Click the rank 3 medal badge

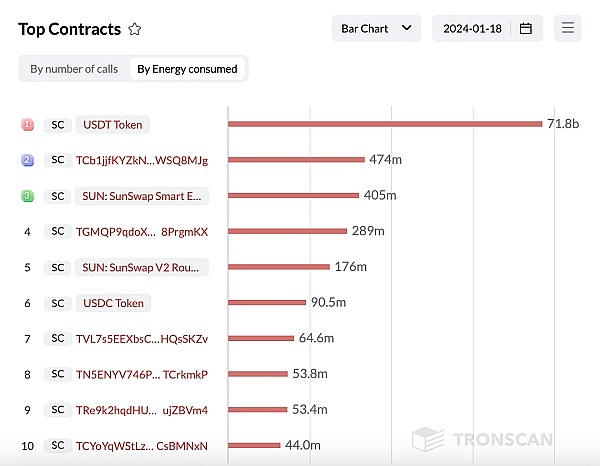[x=27, y=196]
